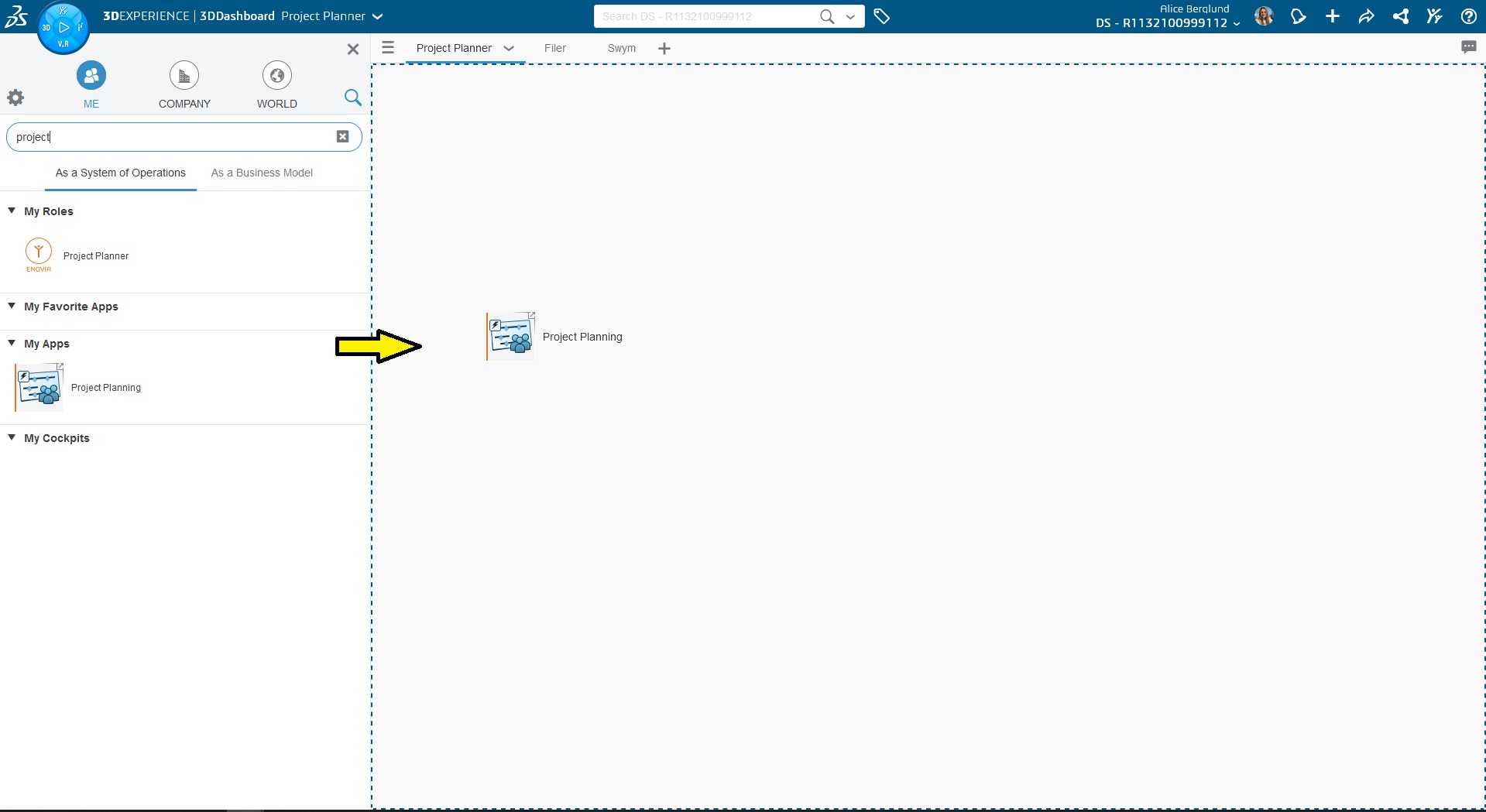This screenshot has height=812, width=1486.
Task: Collapse the My Apps section
Action: tap(12, 343)
